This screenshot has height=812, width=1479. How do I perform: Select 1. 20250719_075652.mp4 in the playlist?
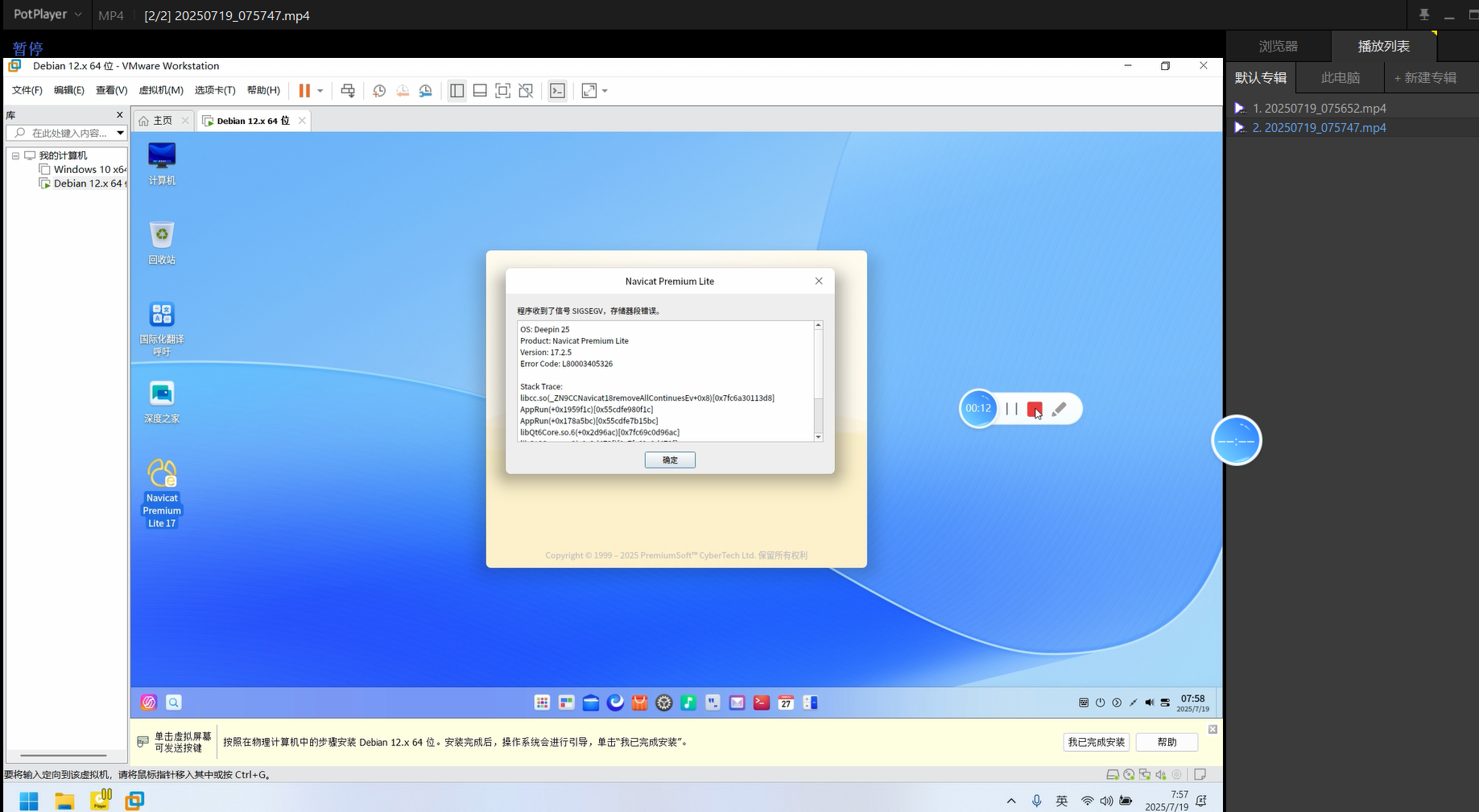pyautogui.click(x=1319, y=108)
